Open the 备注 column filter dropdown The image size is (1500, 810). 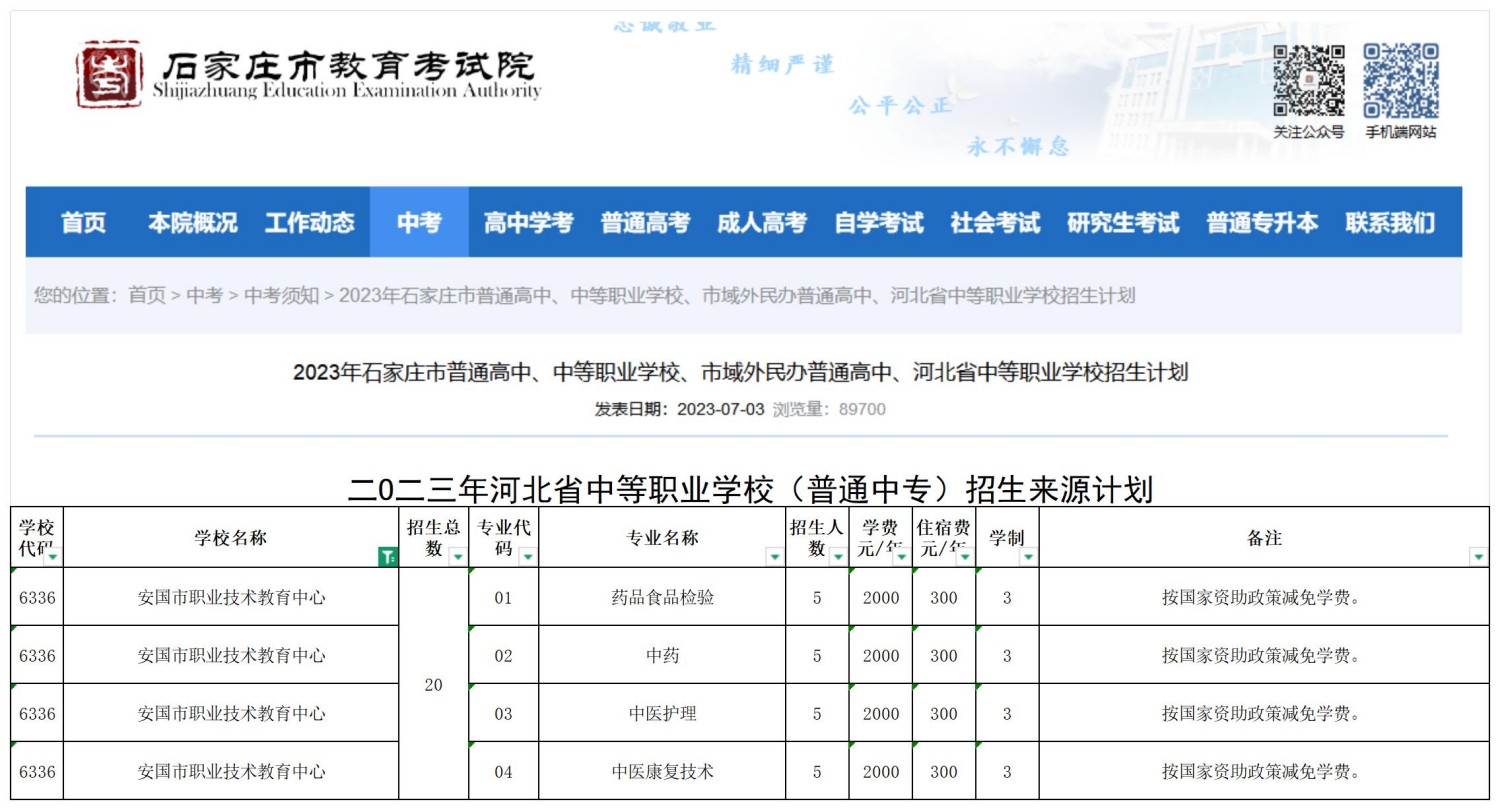click(1478, 557)
